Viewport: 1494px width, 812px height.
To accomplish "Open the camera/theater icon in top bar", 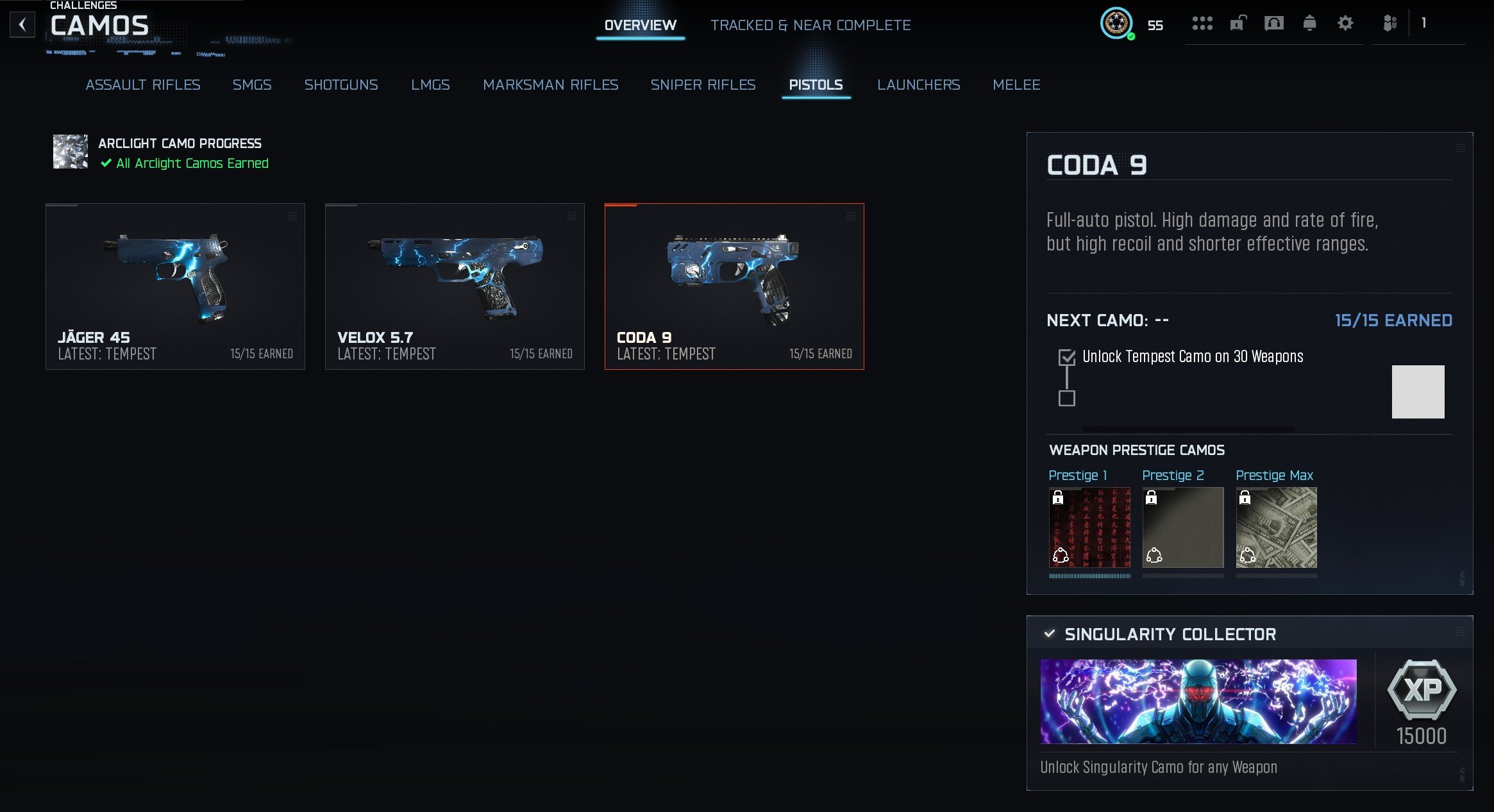I will point(1273,24).
